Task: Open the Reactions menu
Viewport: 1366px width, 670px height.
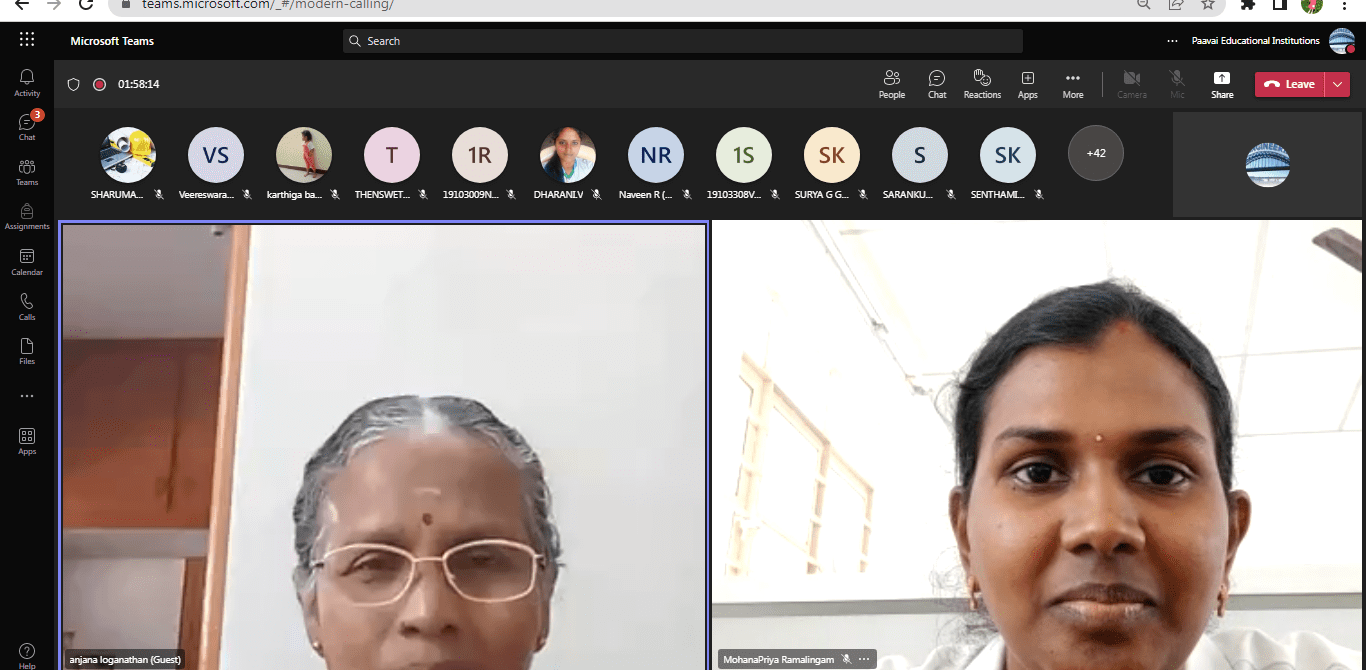Action: (x=982, y=84)
